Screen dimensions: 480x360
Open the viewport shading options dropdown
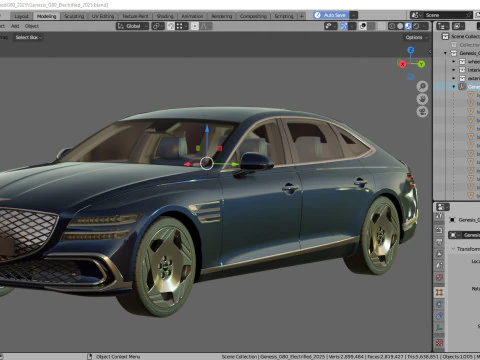pyautogui.click(x=425, y=26)
